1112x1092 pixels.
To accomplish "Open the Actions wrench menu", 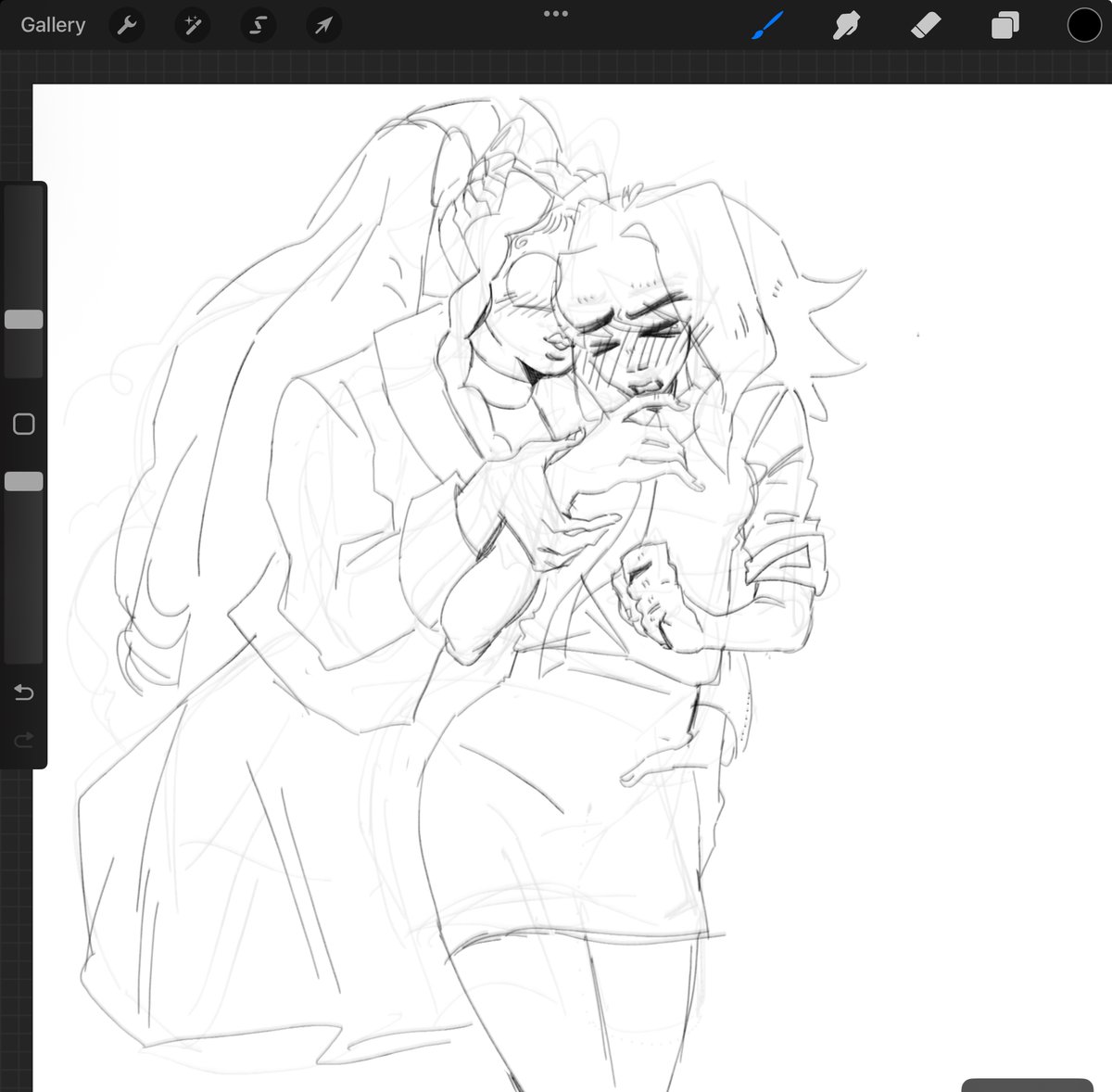I will pos(127,25).
